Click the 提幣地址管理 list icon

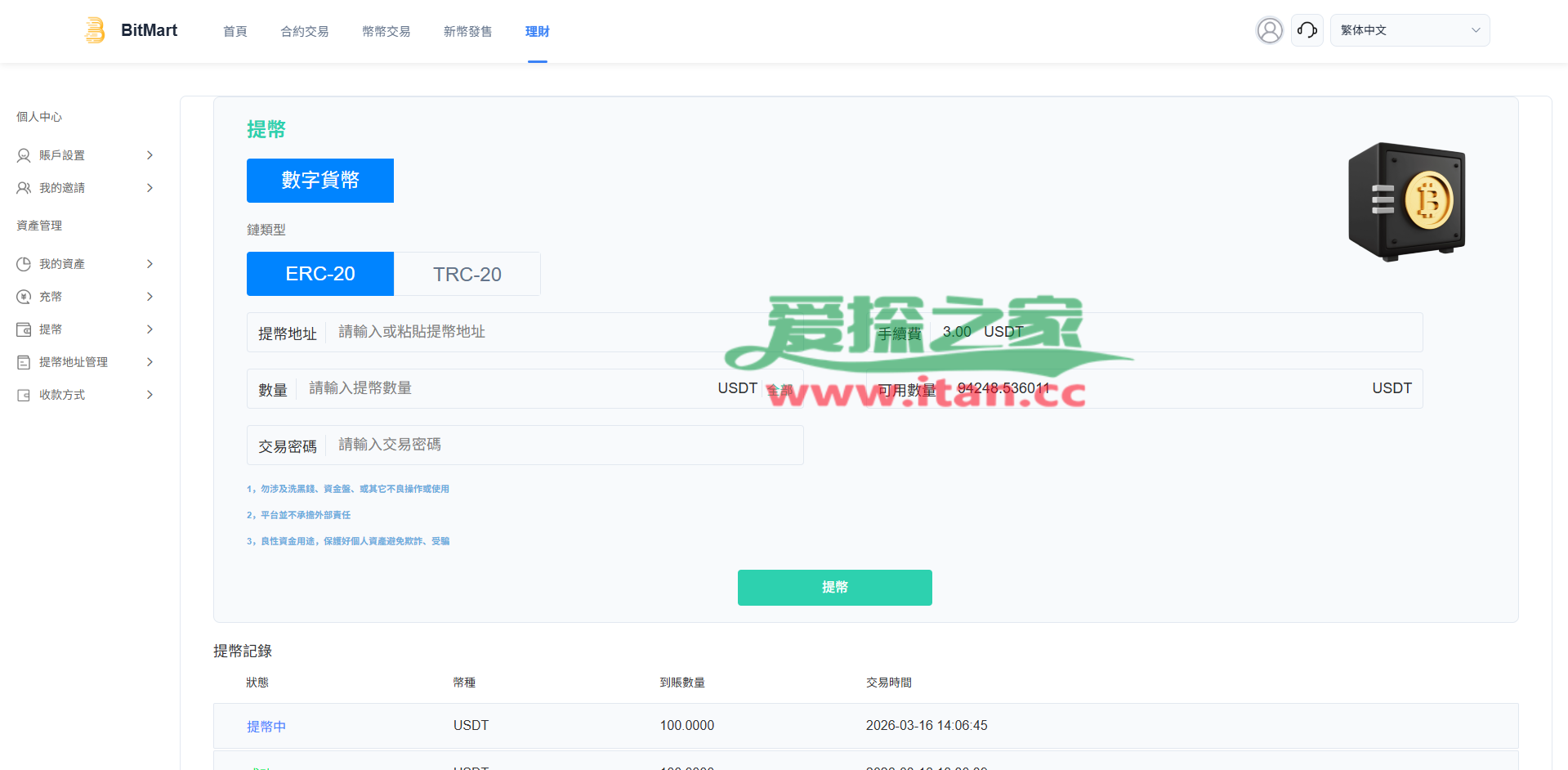[24, 362]
